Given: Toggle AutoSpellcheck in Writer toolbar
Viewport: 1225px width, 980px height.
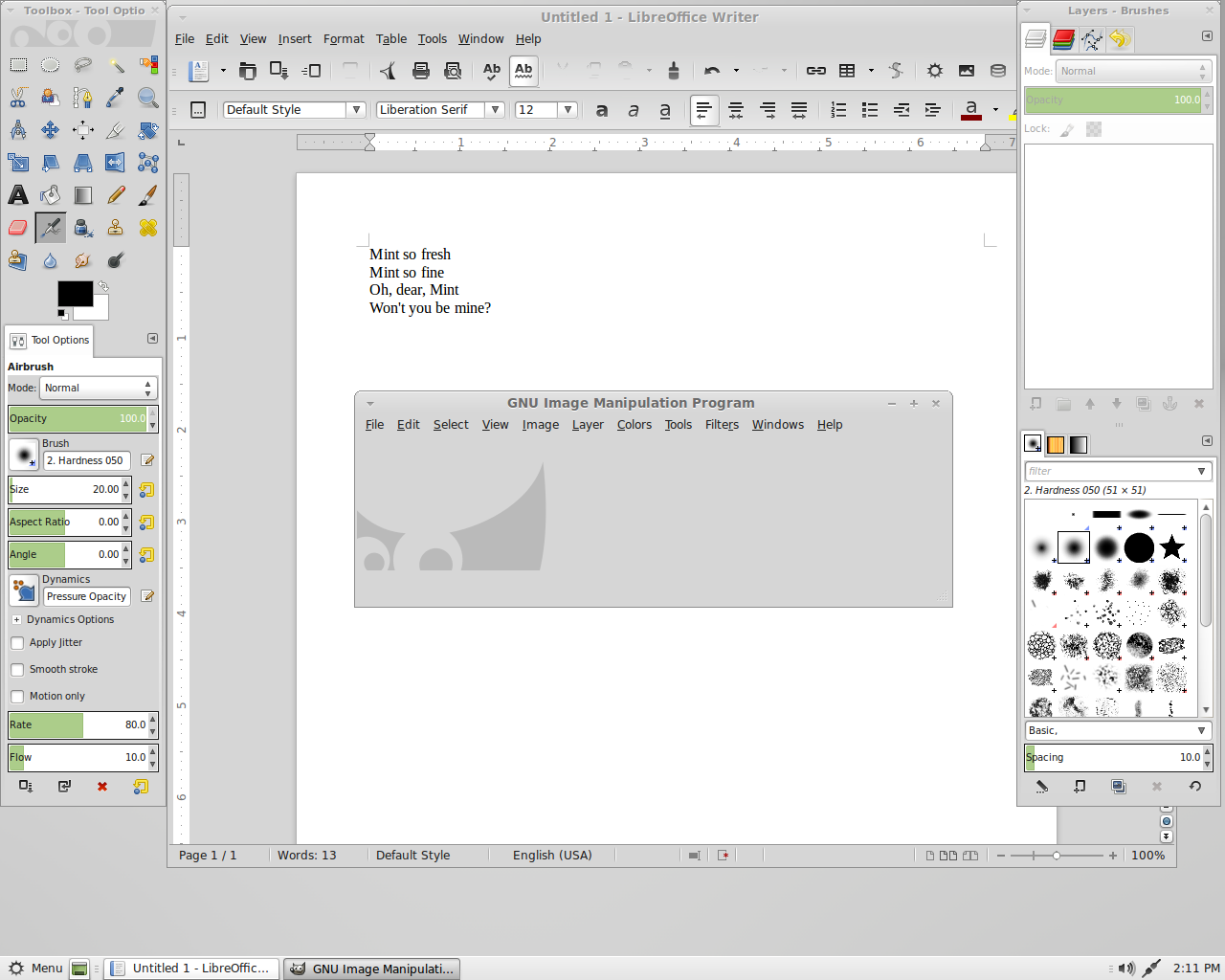Looking at the screenshot, I should 523,71.
